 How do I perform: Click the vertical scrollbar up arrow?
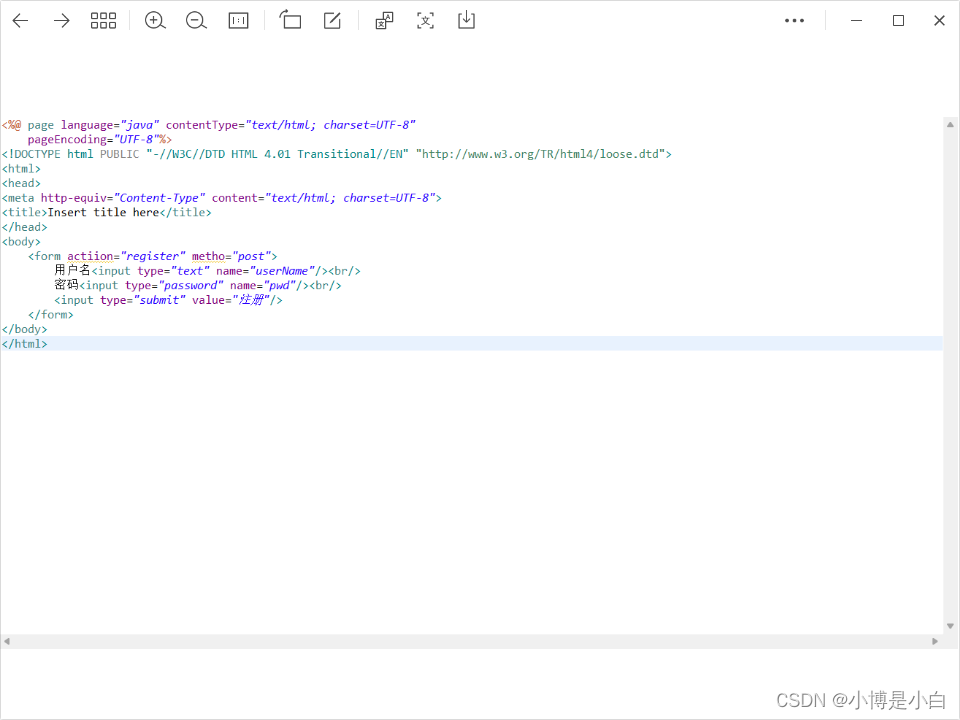[x=950, y=125]
